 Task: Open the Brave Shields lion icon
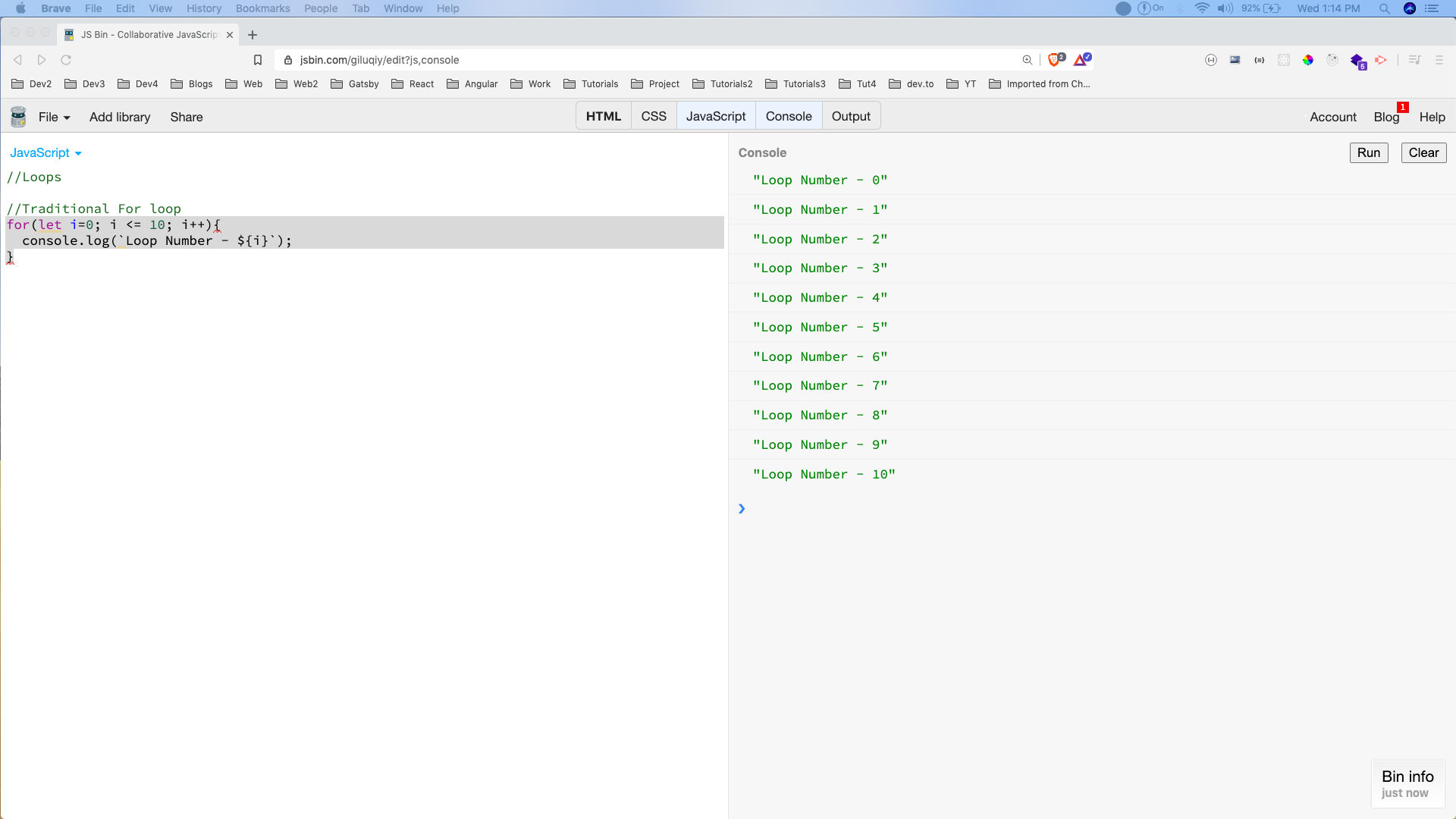click(x=1056, y=59)
